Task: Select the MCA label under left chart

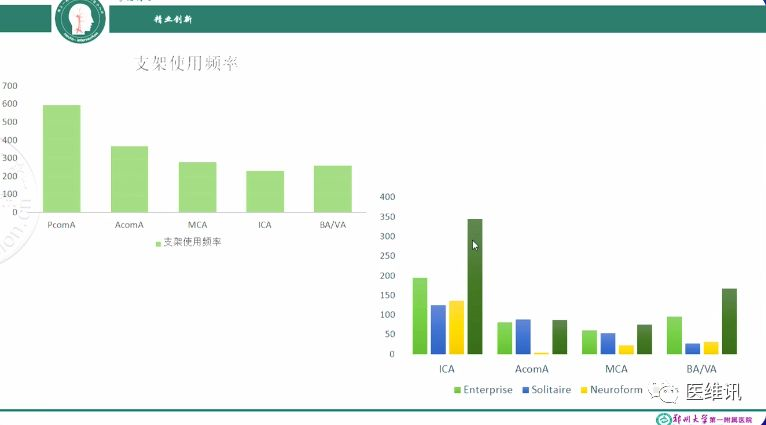Action: pyautogui.click(x=197, y=225)
